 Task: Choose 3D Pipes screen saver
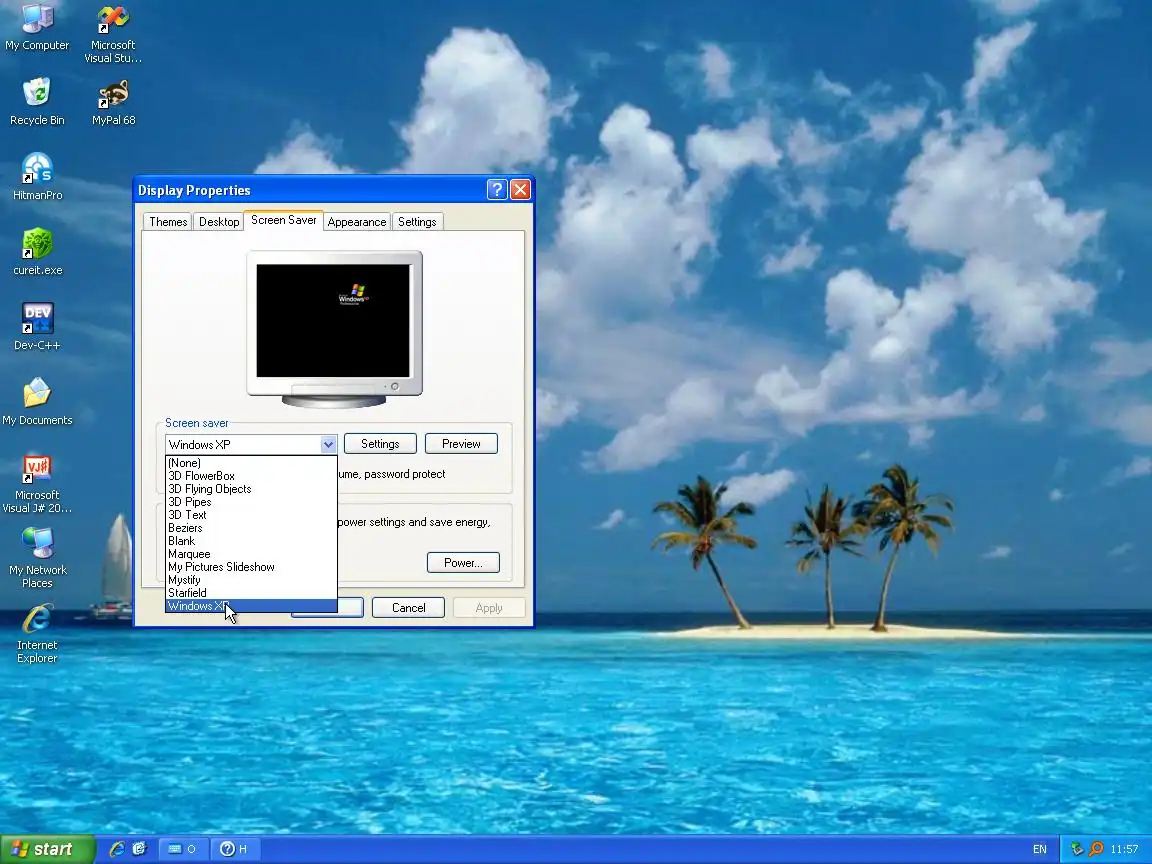(x=251, y=502)
